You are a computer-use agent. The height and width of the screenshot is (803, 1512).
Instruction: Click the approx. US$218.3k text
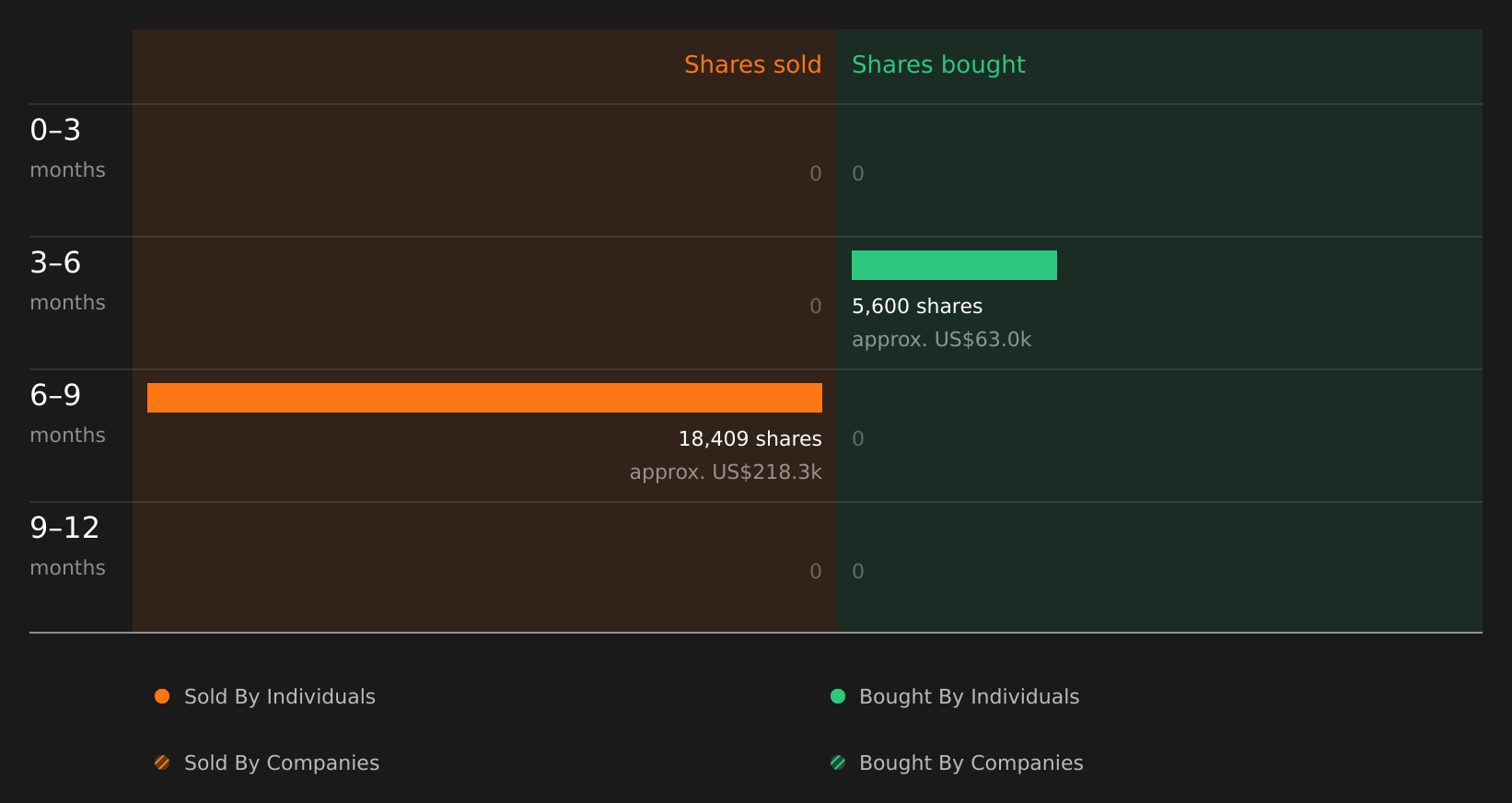pyautogui.click(x=726, y=472)
